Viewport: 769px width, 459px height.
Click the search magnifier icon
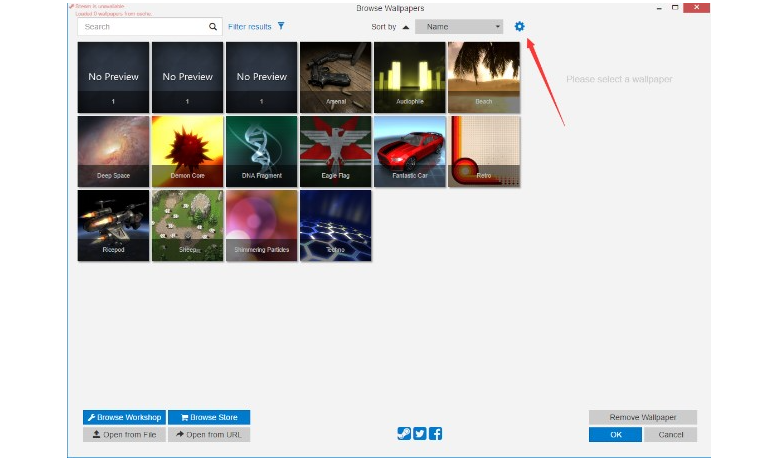pyautogui.click(x=212, y=26)
